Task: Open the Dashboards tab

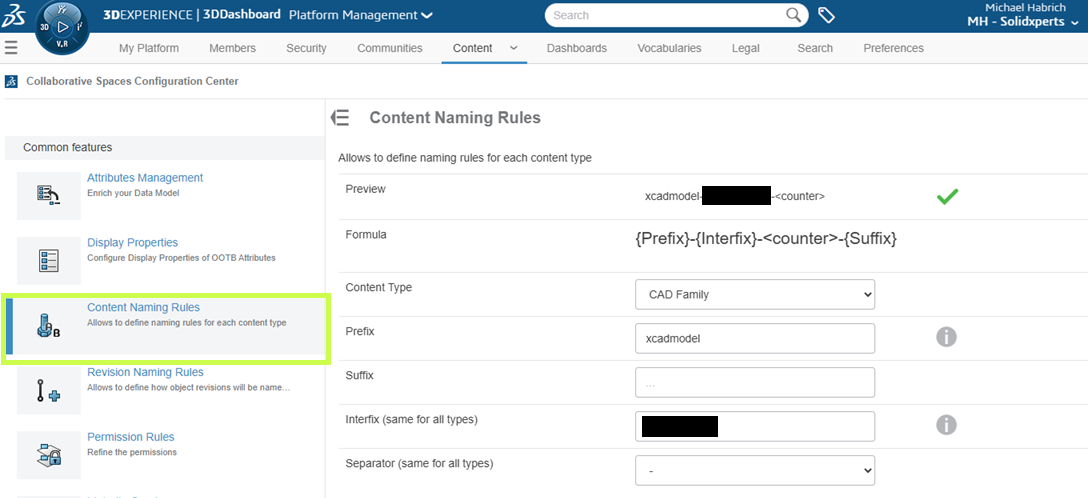Action: coord(576,48)
